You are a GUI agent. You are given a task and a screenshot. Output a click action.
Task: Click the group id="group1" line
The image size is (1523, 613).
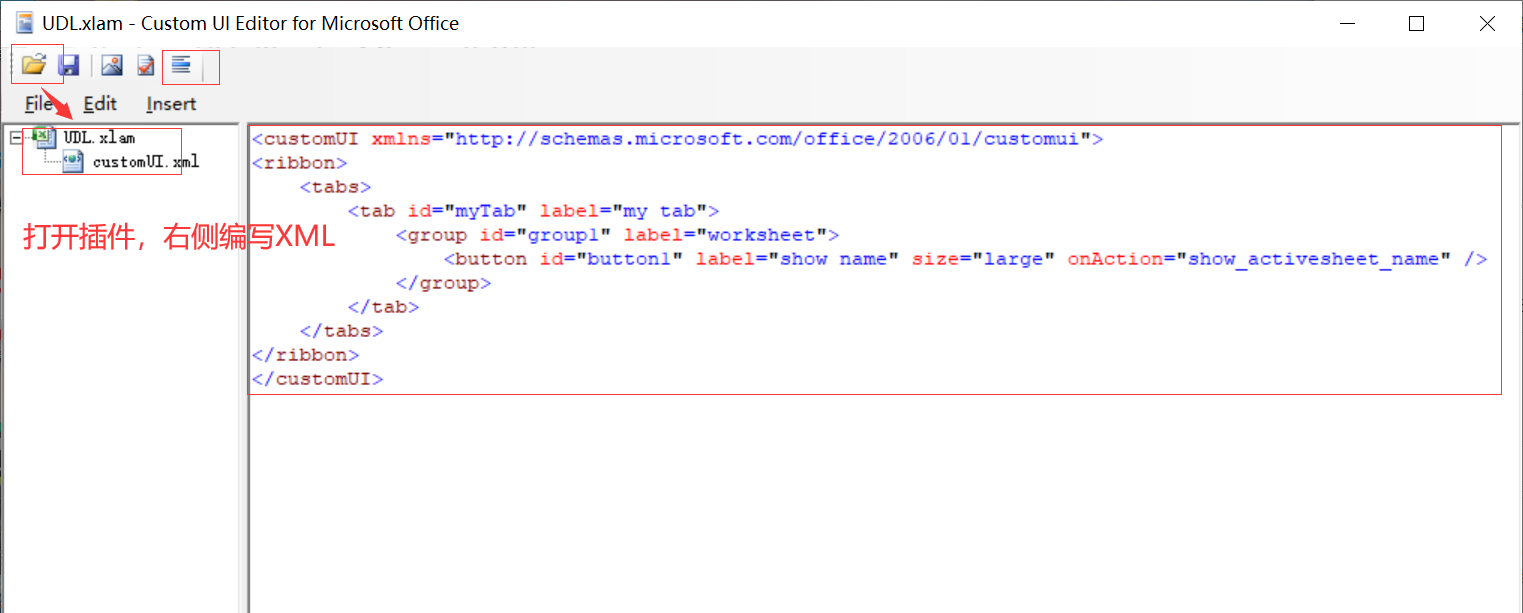click(x=617, y=235)
